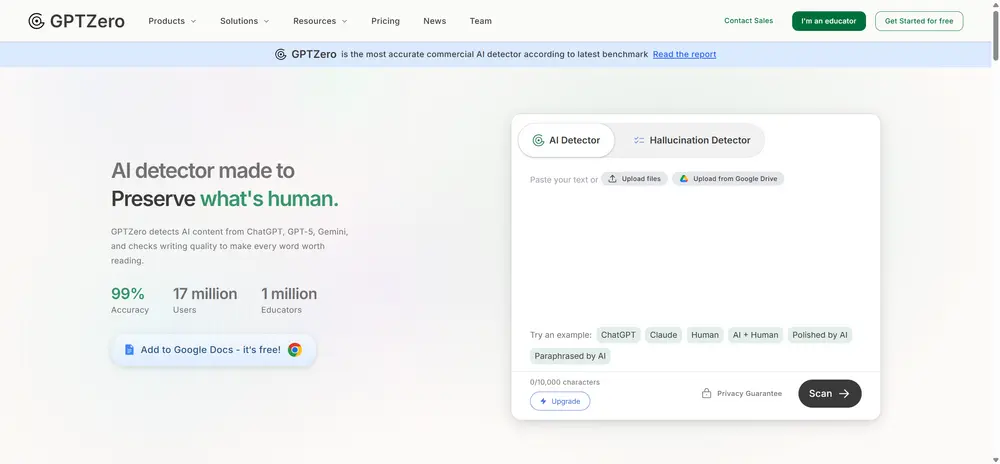Screen dimensions: 1000x464
Task: Click the 0/10,000 characters counter
Action: 564,382
